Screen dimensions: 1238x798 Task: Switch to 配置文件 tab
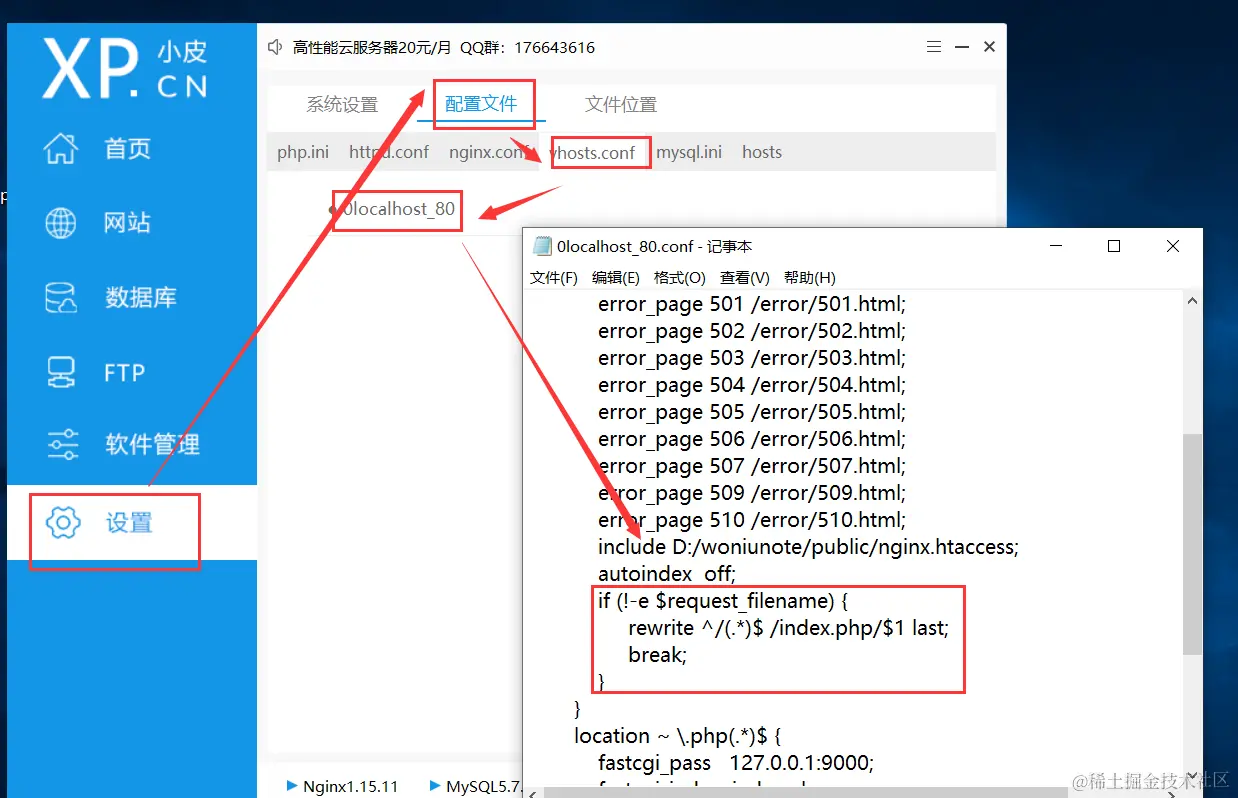point(481,103)
